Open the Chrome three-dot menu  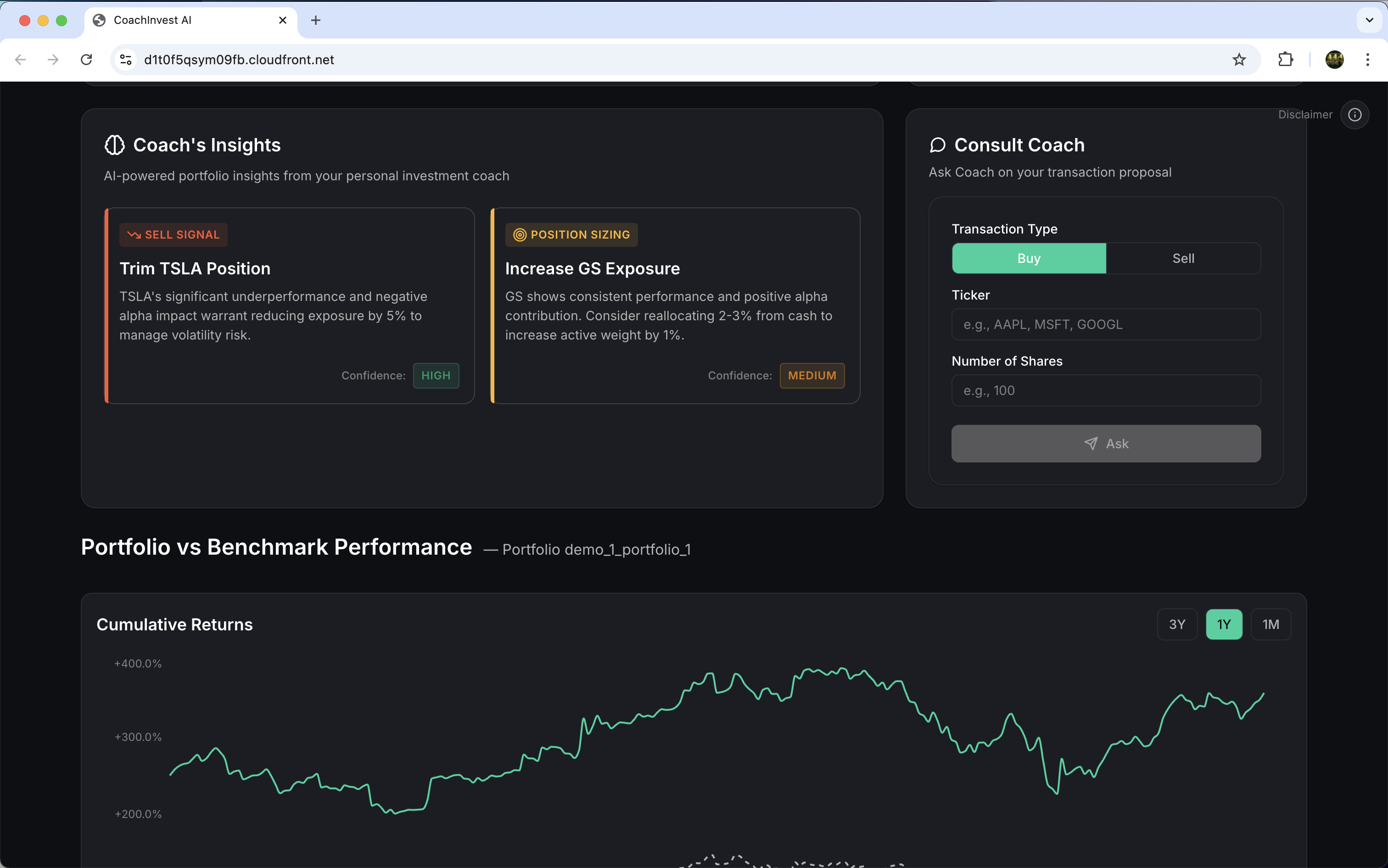(1367, 60)
